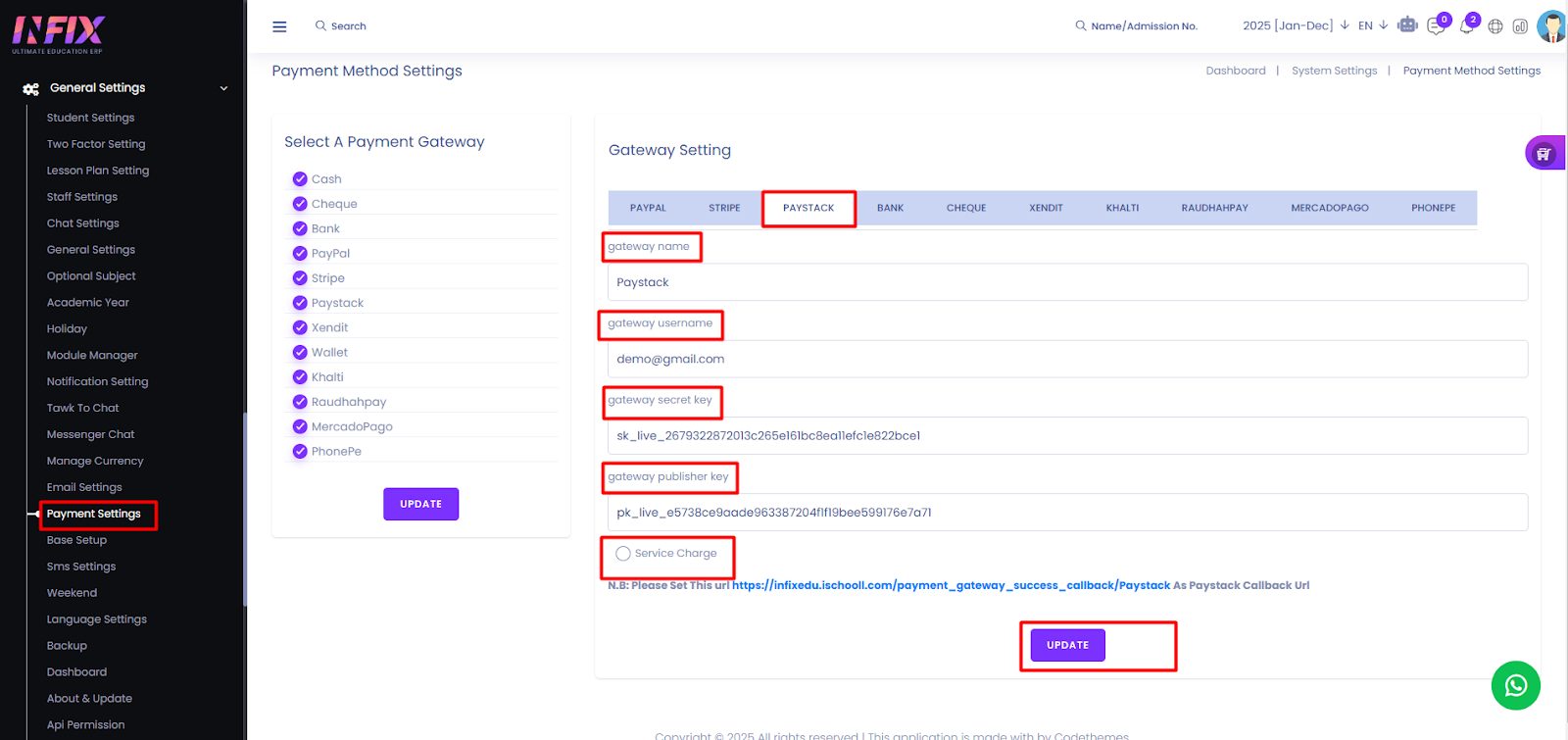Switch to the PAYPAL tab
The image size is (1568, 740).
click(x=648, y=208)
